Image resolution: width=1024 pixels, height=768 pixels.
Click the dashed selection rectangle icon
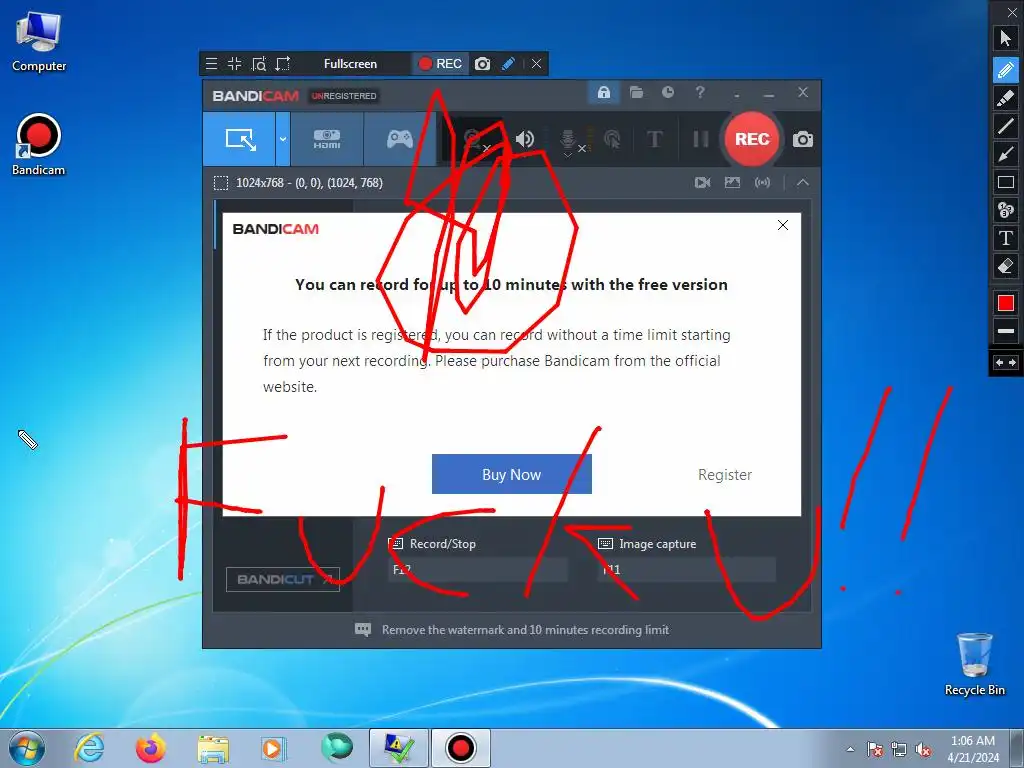pyautogui.click(x=221, y=183)
